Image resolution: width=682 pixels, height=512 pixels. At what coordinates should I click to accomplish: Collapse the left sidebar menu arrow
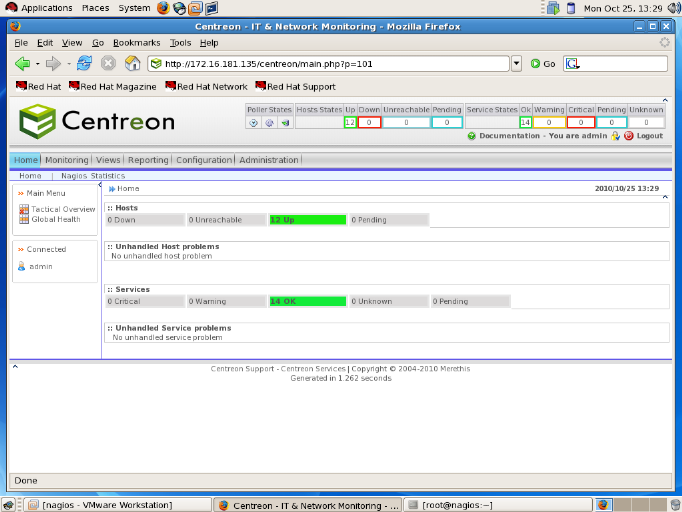click(x=100, y=185)
